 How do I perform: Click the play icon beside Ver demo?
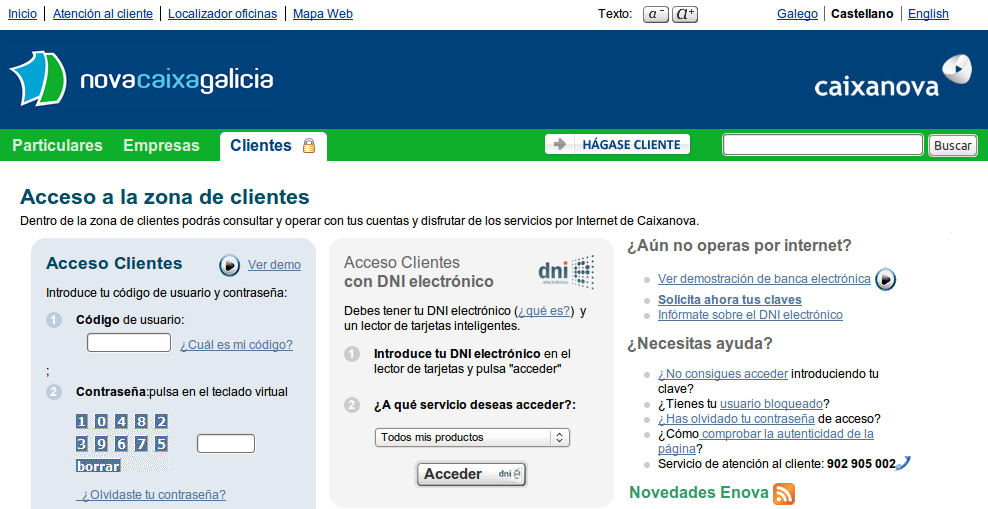pos(230,265)
